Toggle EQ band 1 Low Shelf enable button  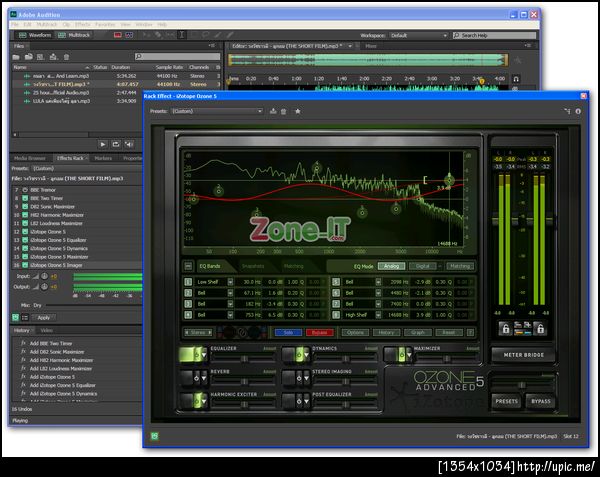[188, 282]
